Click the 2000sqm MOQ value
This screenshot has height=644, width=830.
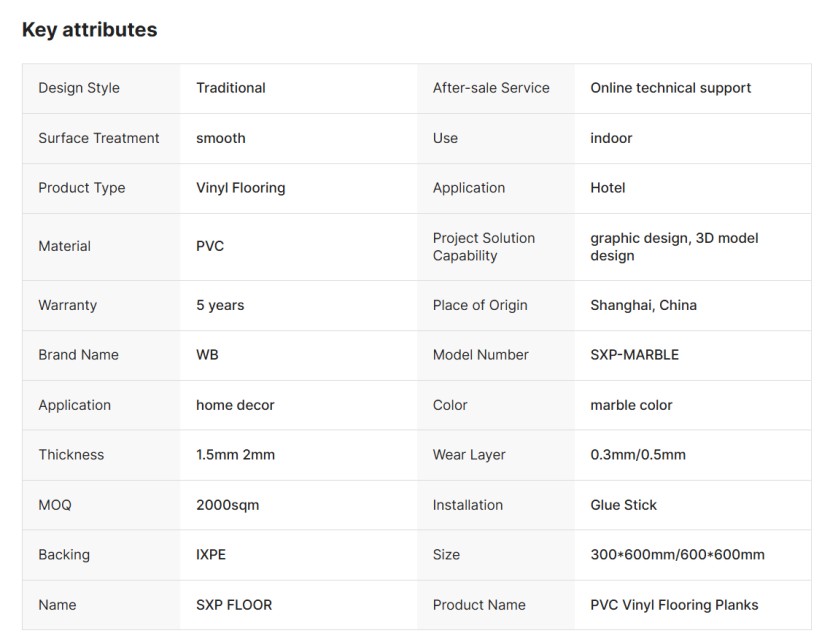(x=227, y=505)
